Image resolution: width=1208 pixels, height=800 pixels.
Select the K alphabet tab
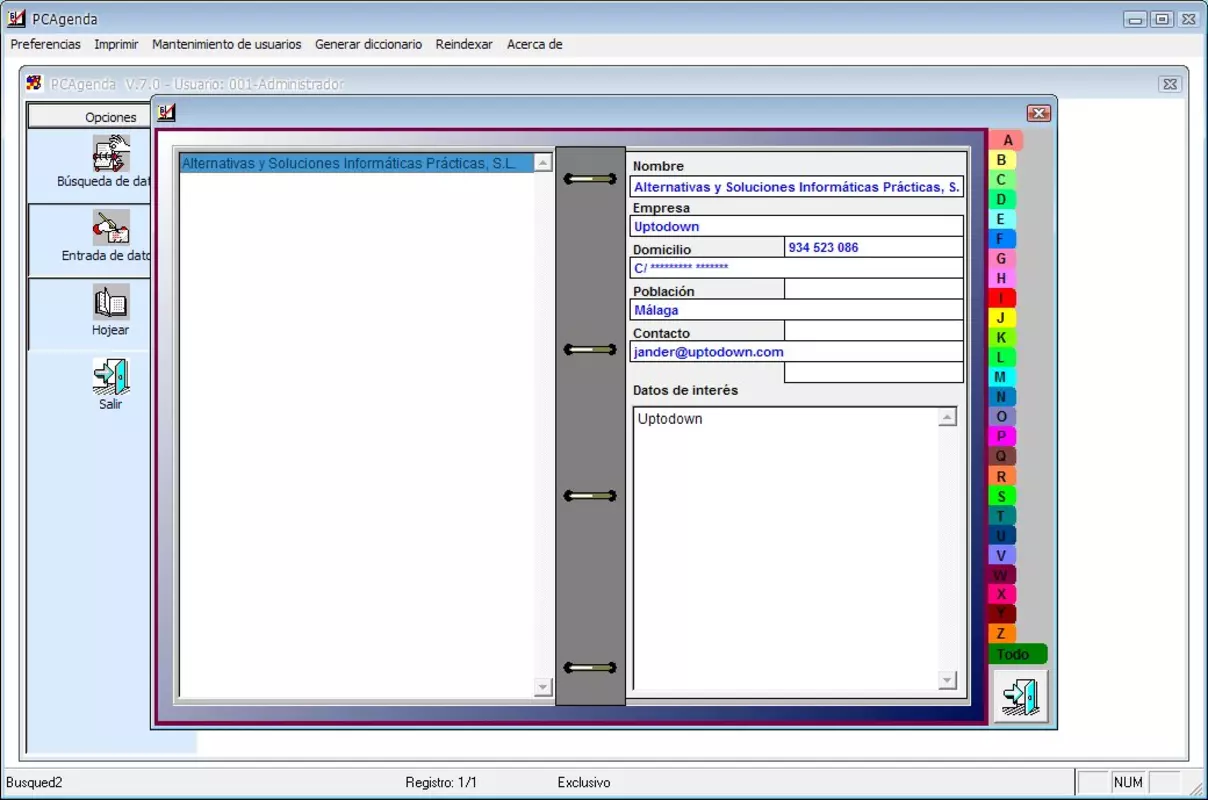point(1002,338)
